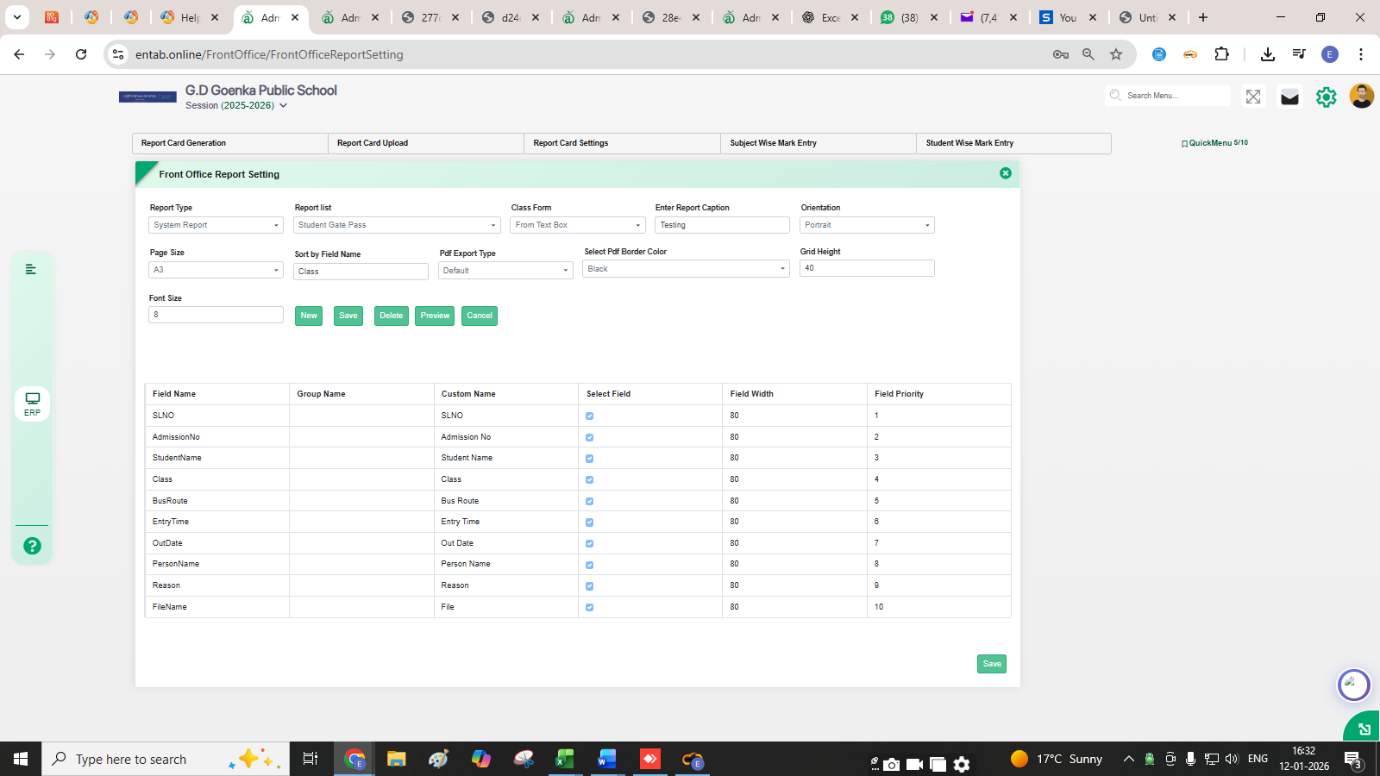This screenshot has height=776, width=1380.
Task: Click the green help question mark icon
Action: point(32,546)
